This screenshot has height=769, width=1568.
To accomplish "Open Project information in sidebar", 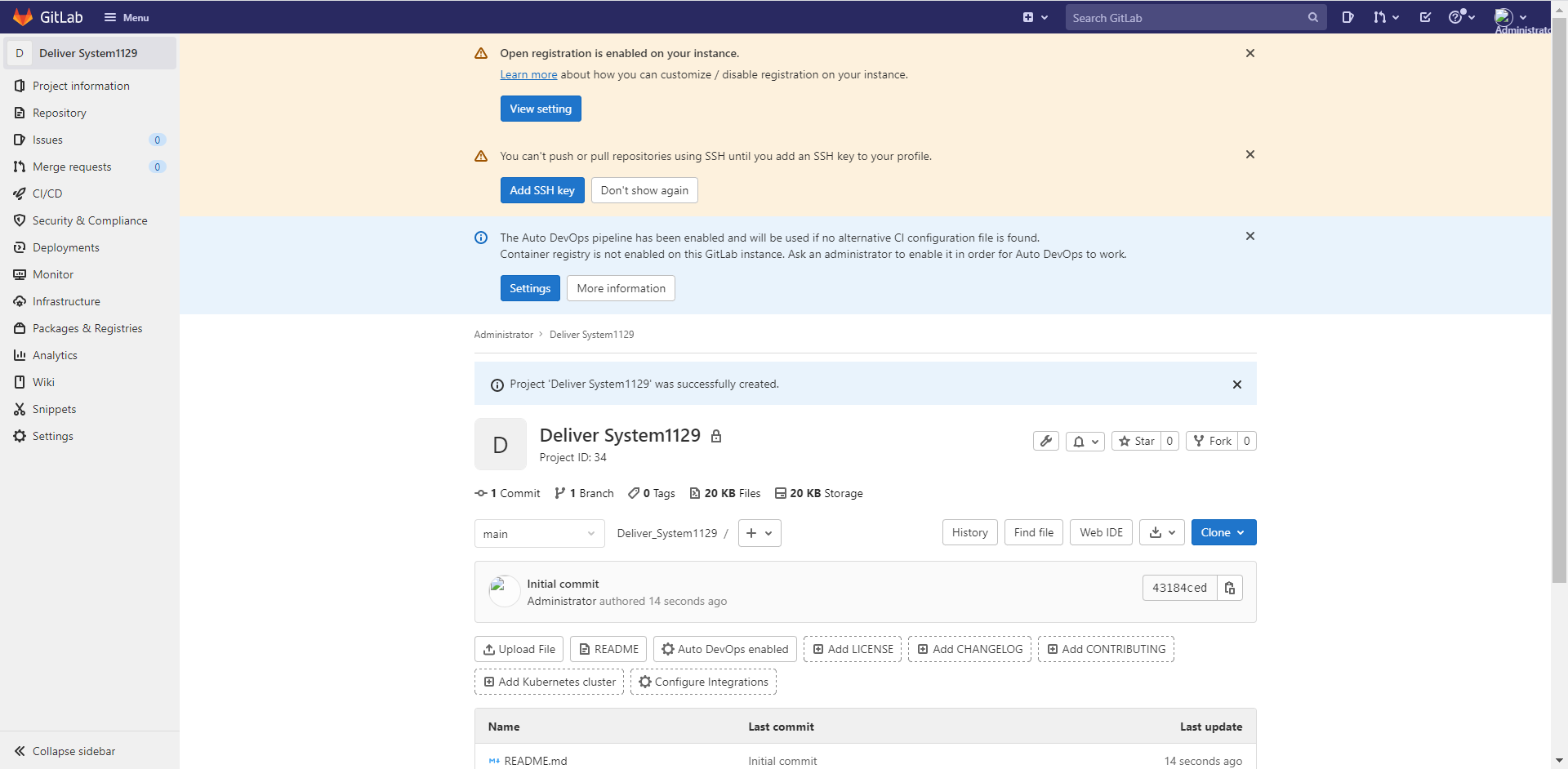I will pos(88,86).
